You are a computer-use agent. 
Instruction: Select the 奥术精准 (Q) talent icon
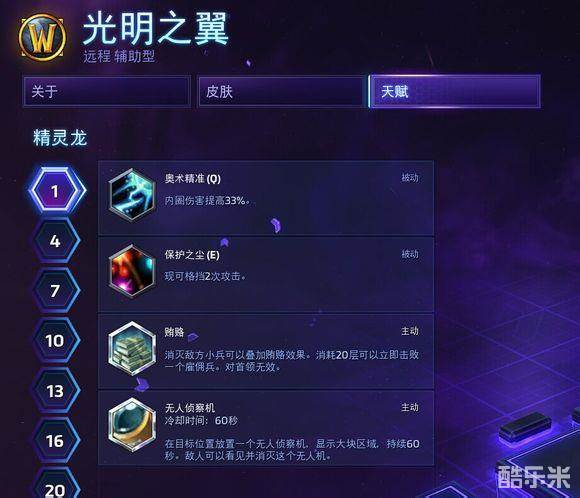tap(132, 195)
